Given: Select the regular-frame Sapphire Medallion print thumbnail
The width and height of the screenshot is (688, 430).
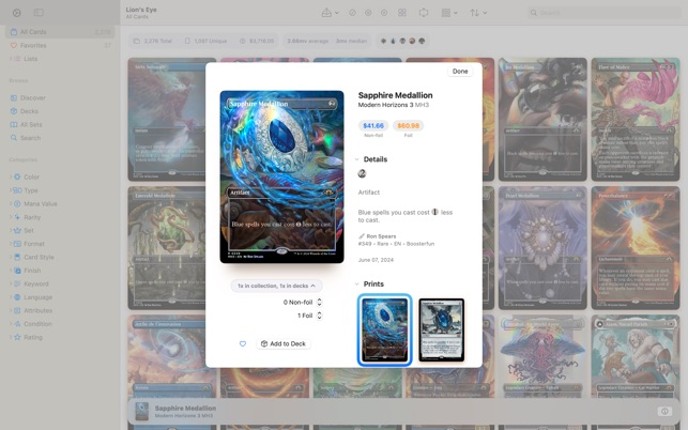Looking at the screenshot, I should [x=441, y=329].
